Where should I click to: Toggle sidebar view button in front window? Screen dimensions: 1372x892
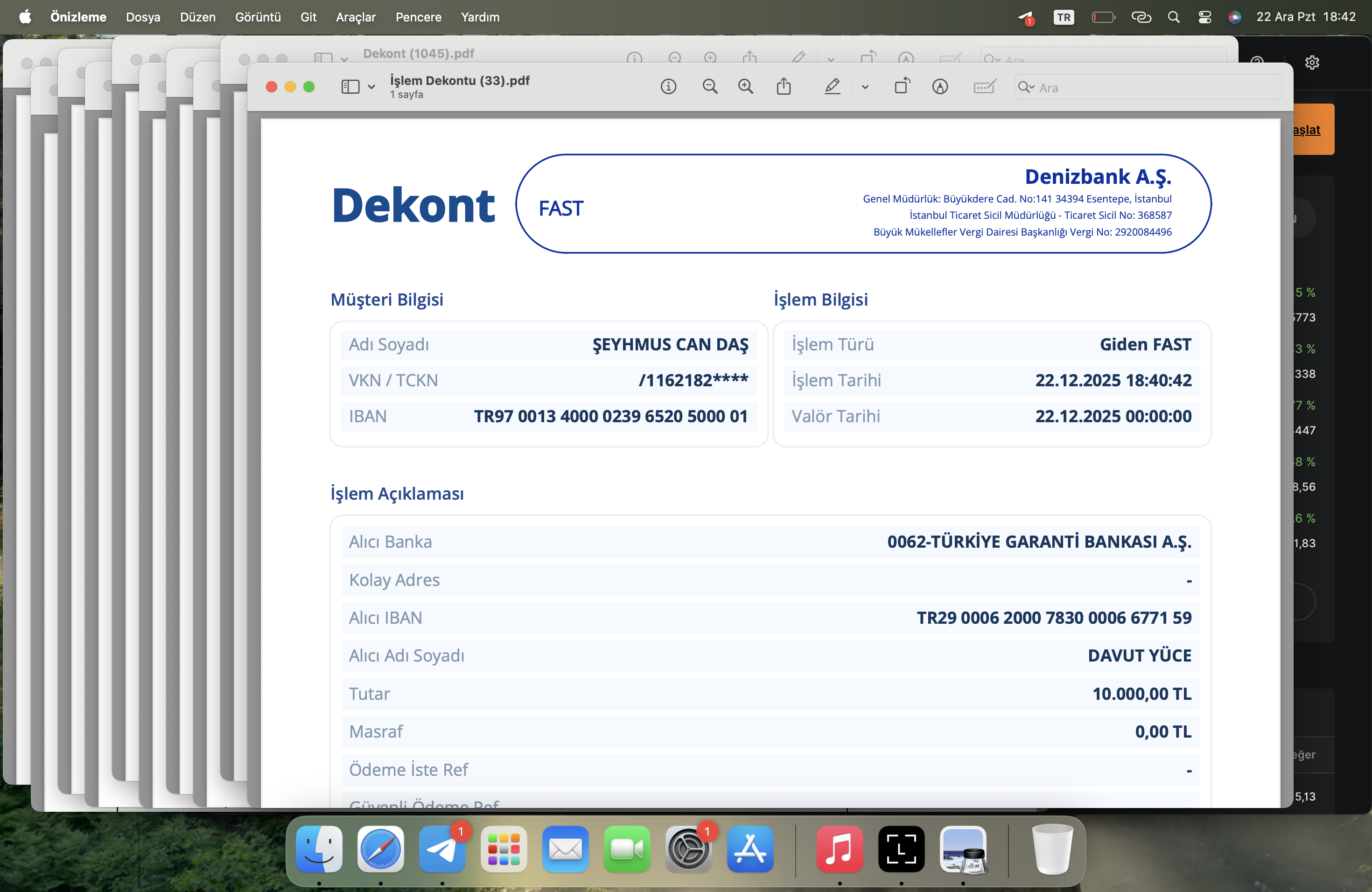coord(350,87)
